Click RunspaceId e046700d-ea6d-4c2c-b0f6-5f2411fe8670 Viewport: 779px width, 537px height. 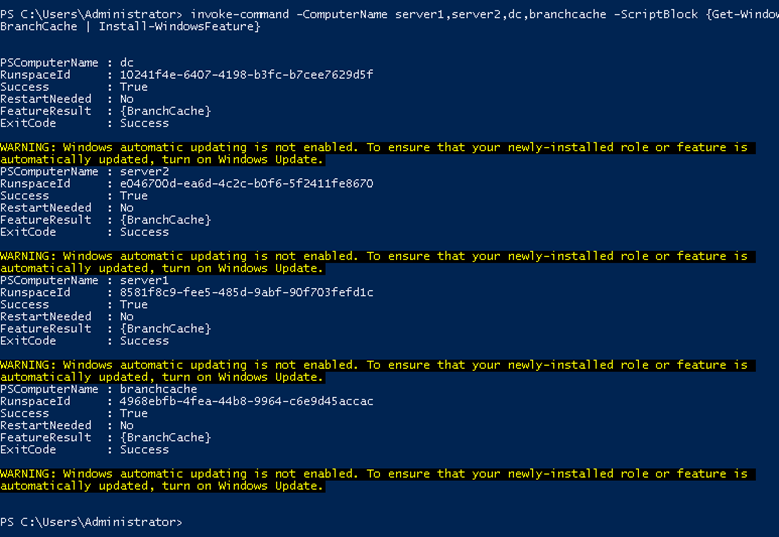[x=246, y=183]
